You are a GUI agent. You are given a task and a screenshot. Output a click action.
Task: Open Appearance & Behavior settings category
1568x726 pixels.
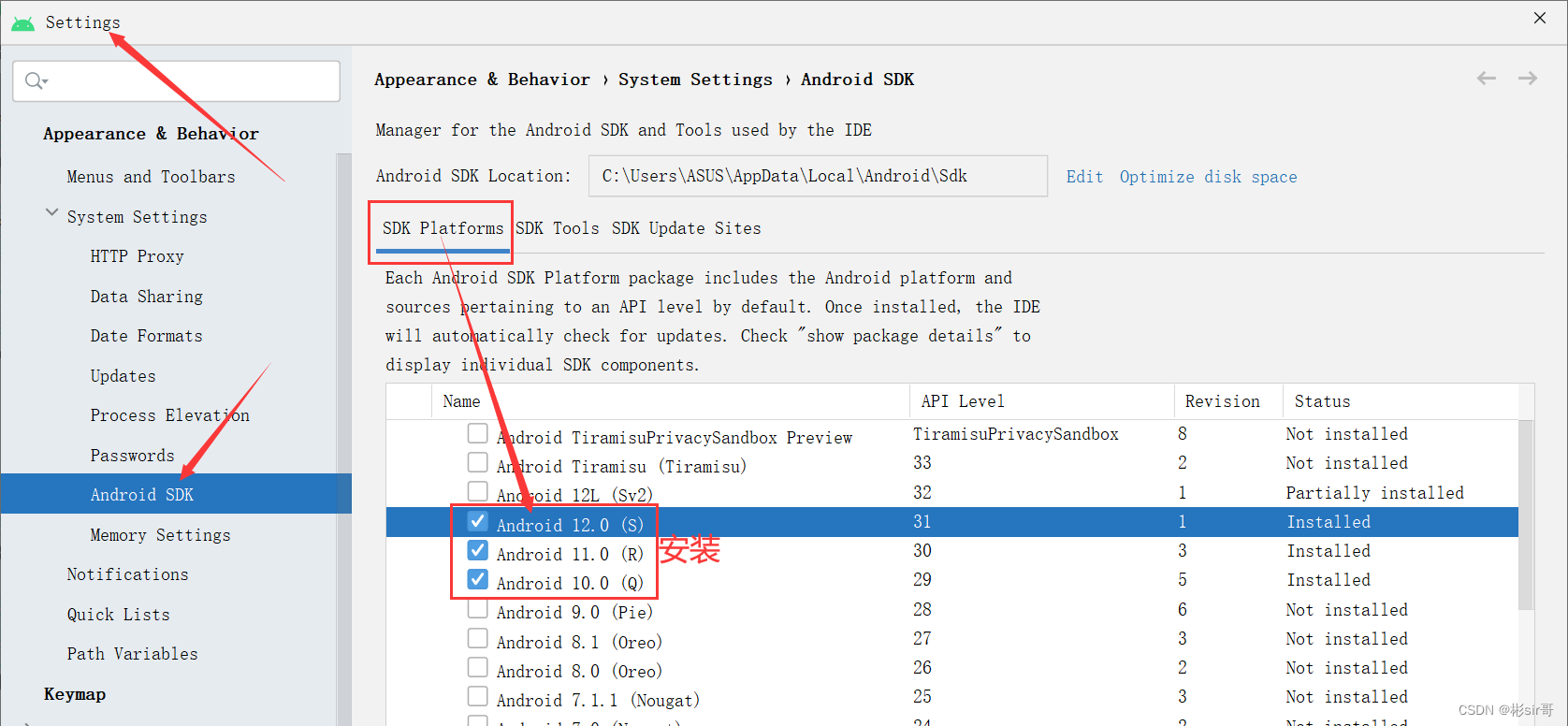click(151, 134)
